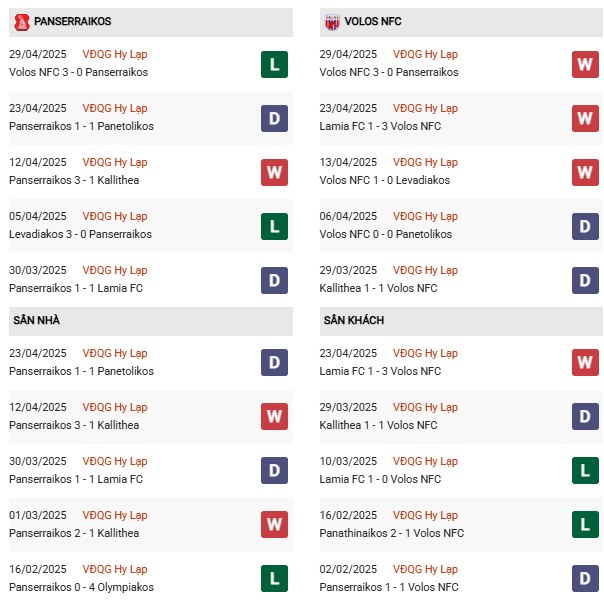This screenshot has height=601, width=604.
Task: Open VĐQG Hy Lạp link dated 05/04/2025
Action: (x=115, y=216)
